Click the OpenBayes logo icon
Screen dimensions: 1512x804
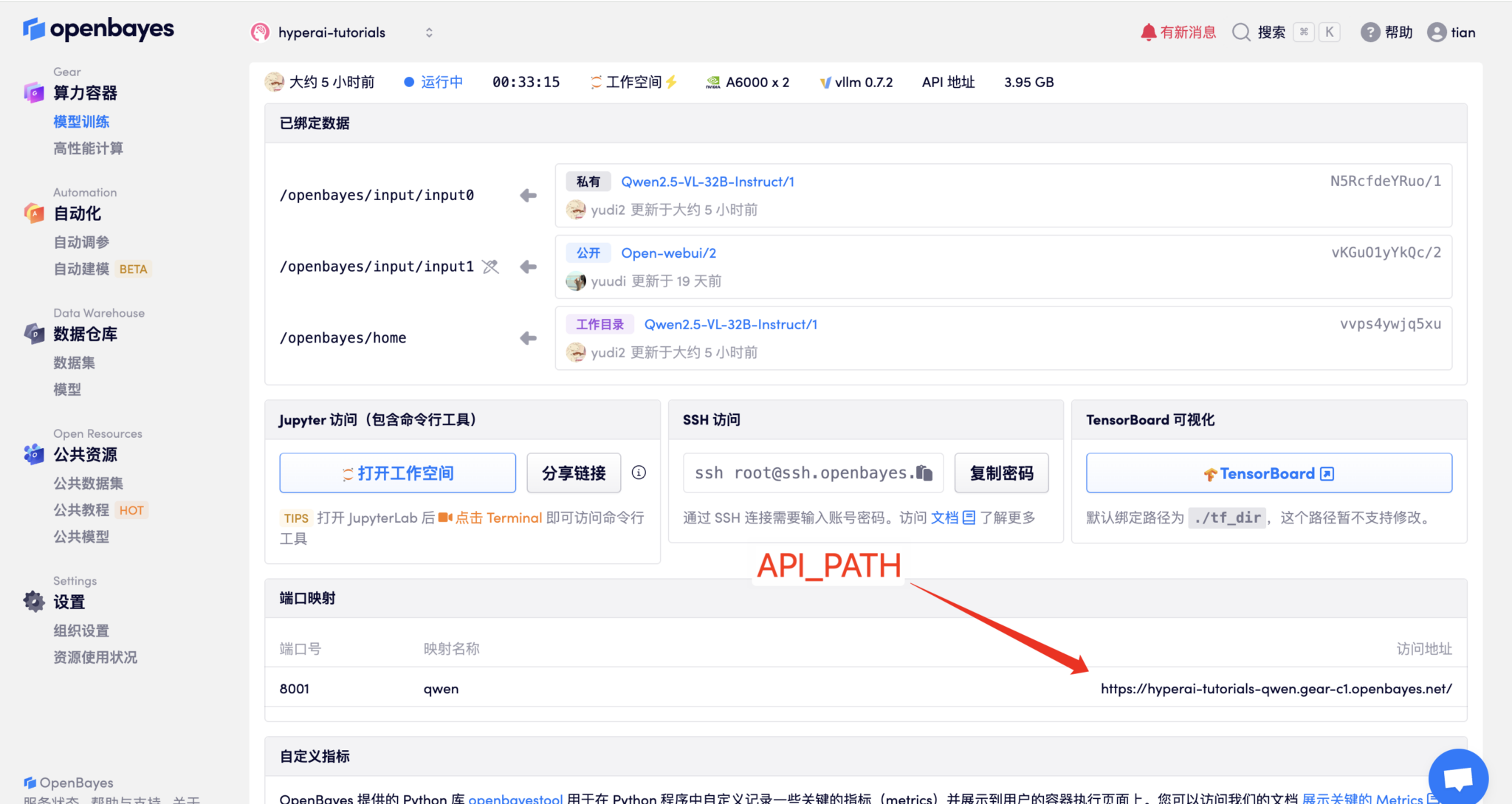click(x=34, y=29)
